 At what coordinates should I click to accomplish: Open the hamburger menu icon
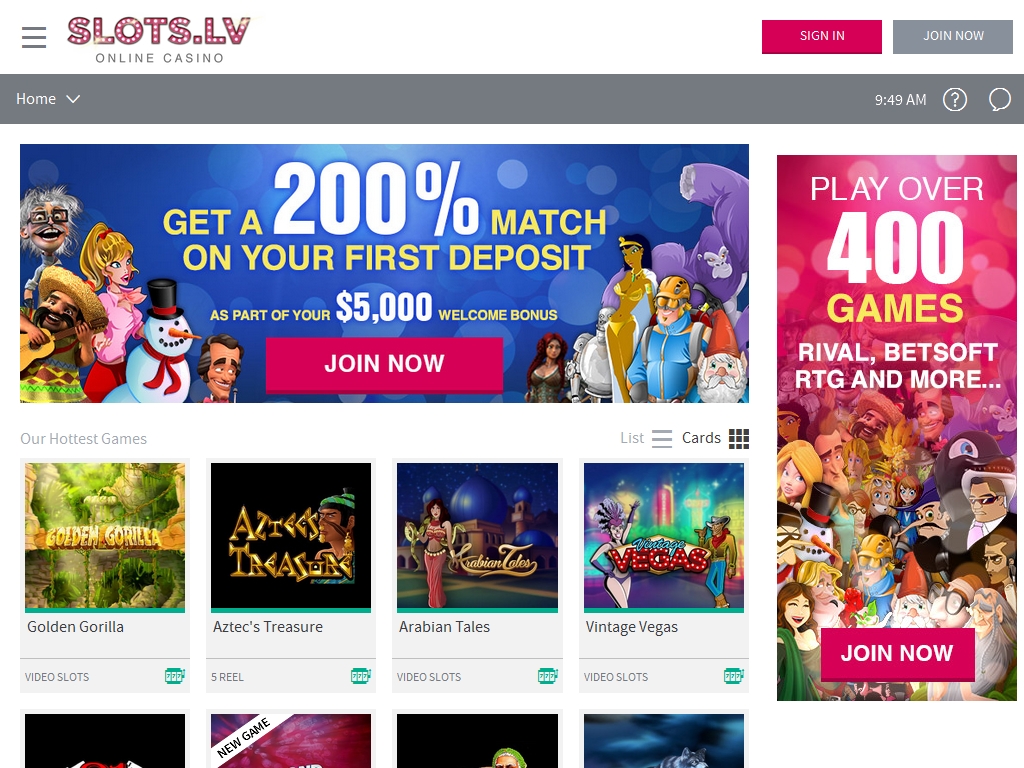tap(34, 37)
